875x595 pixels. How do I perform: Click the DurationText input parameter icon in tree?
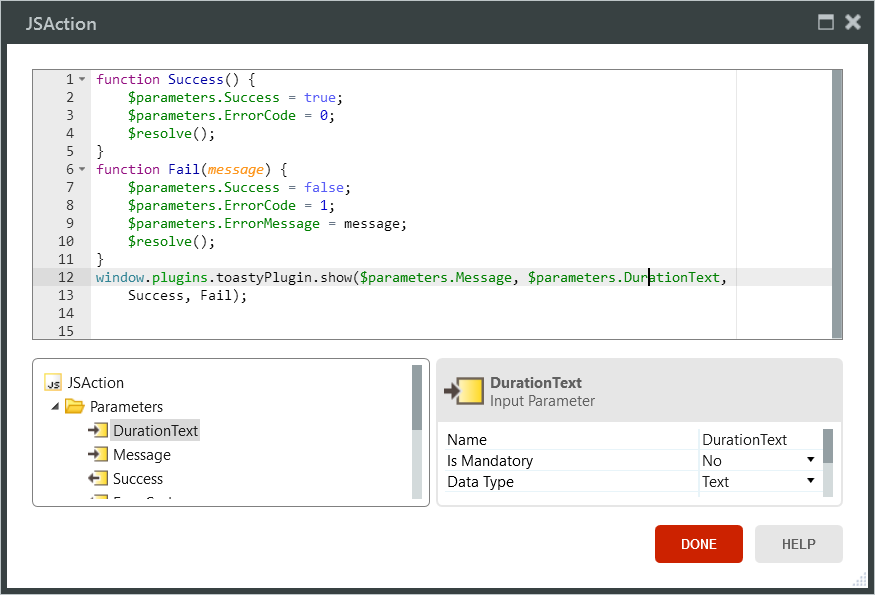click(x=97, y=431)
